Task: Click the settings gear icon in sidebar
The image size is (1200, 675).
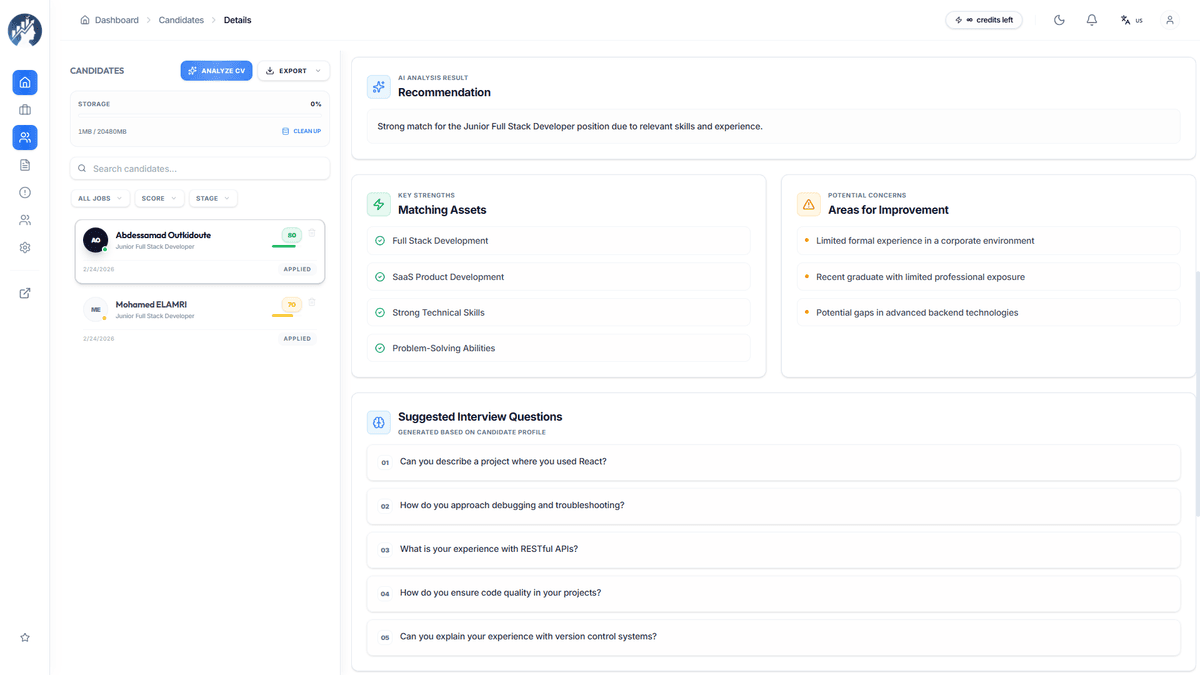Action: [x=24, y=246]
